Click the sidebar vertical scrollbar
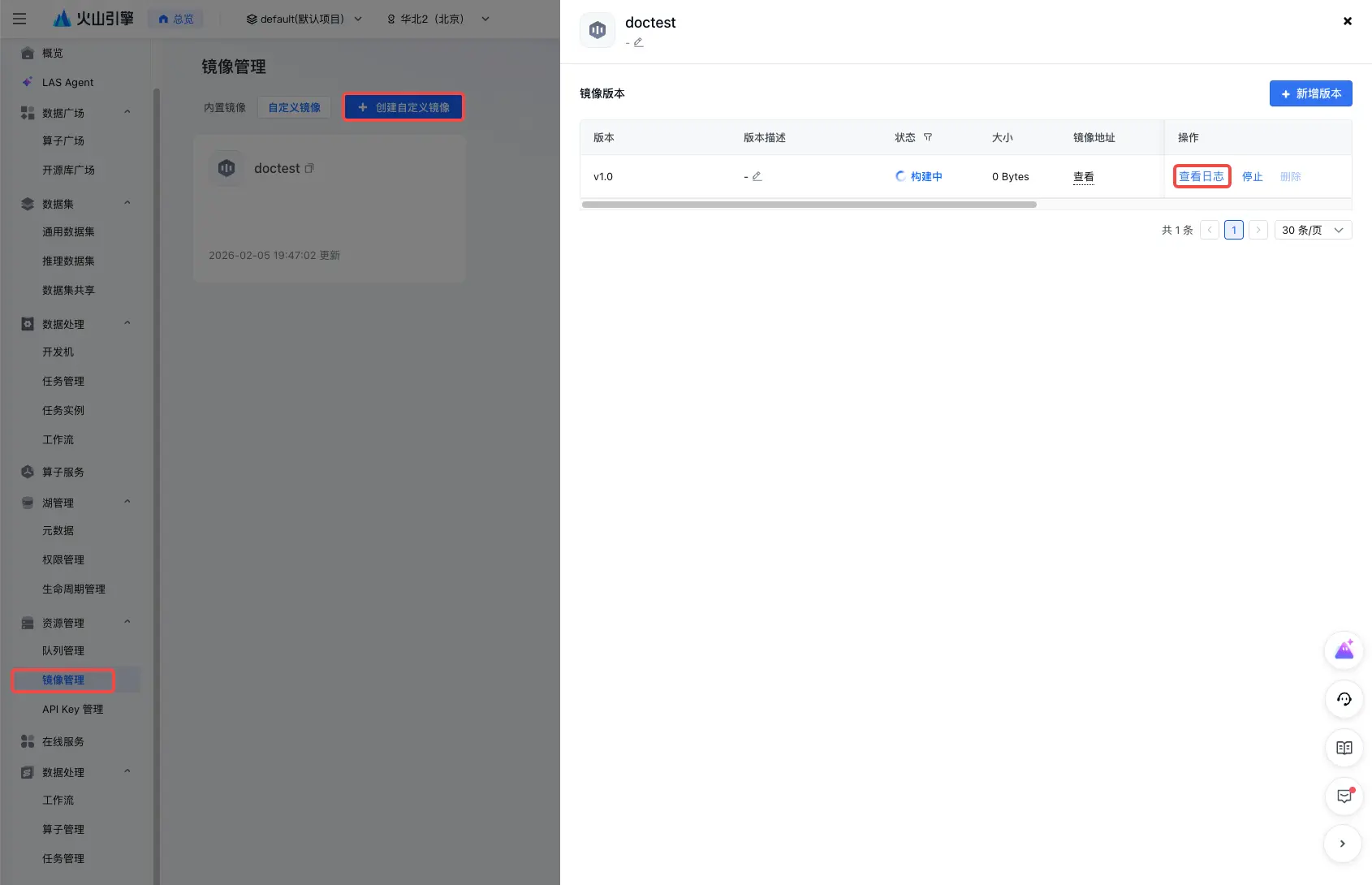1372x885 pixels. (x=157, y=486)
